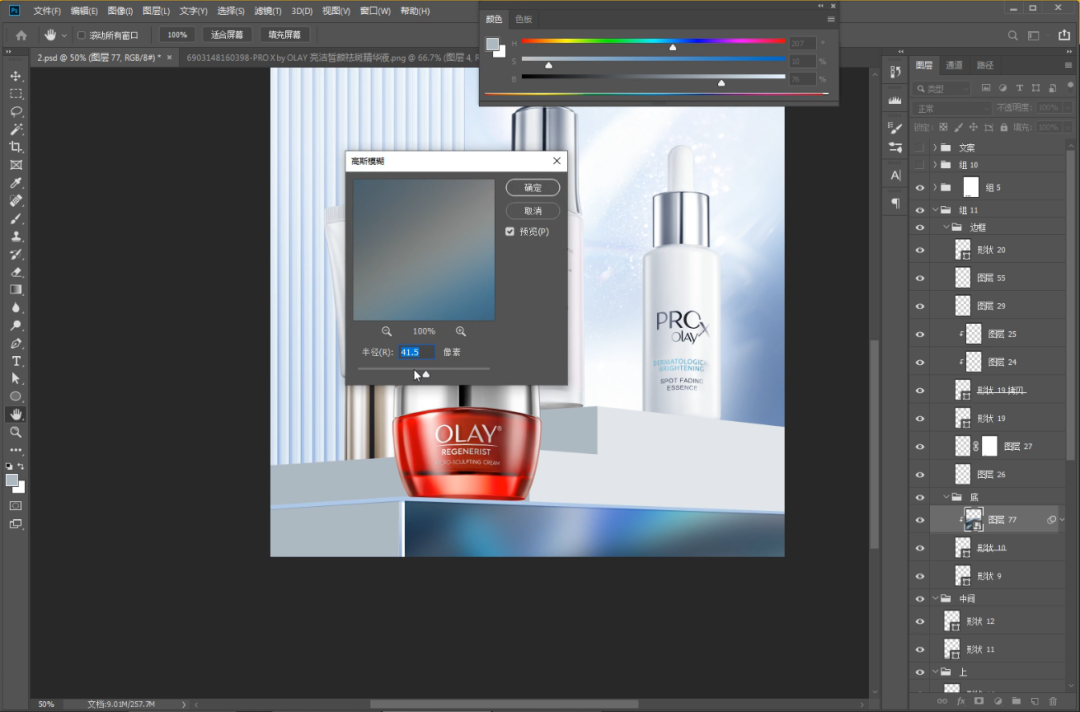Open the layer blend mode dropdown 正常

pyautogui.click(x=953, y=108)
